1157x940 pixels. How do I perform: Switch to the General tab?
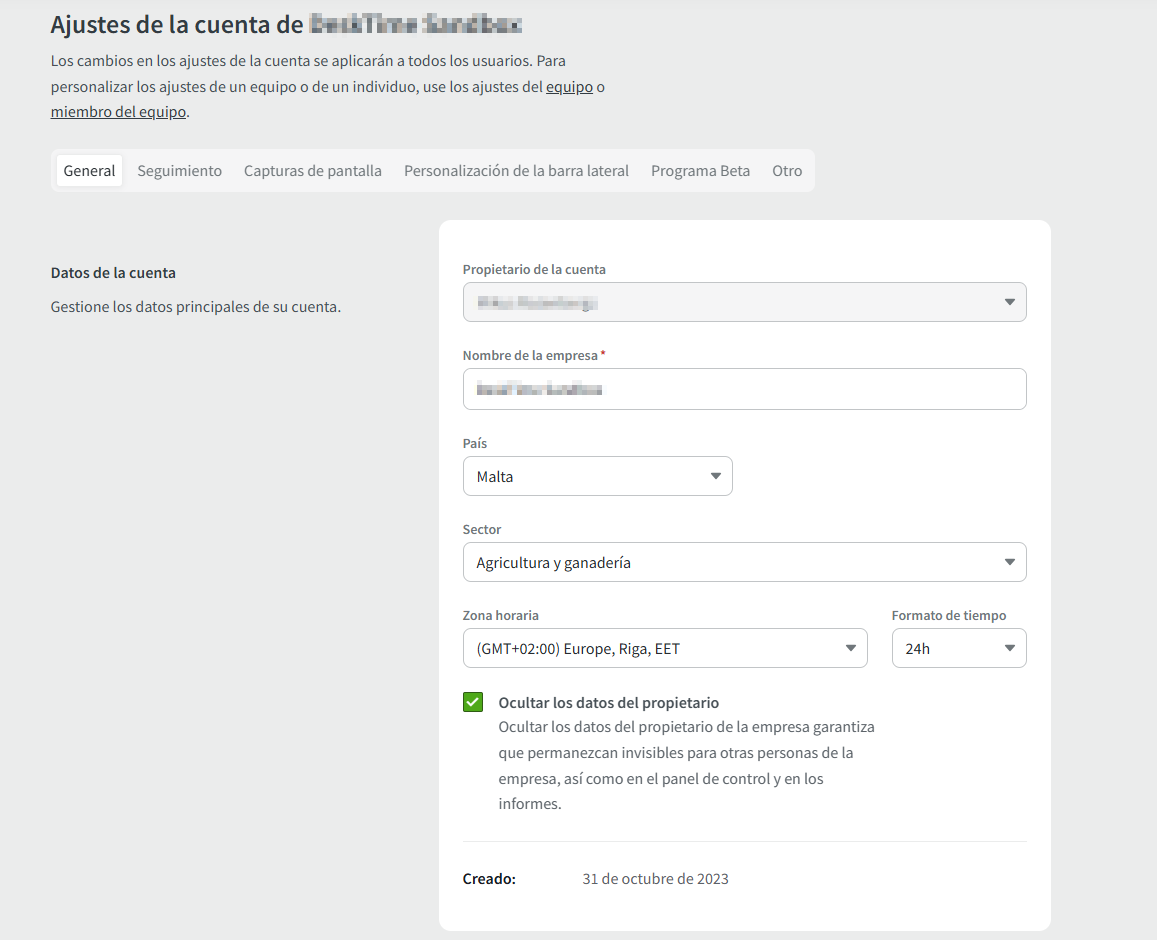pyautogui.click(x=89, y=171)
